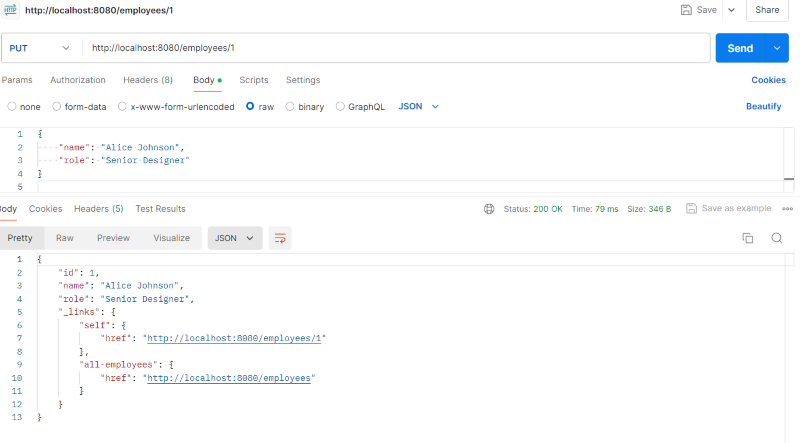The image size is (800, 443).
Task: Select GraphQL body type
Action: [341, 106]
